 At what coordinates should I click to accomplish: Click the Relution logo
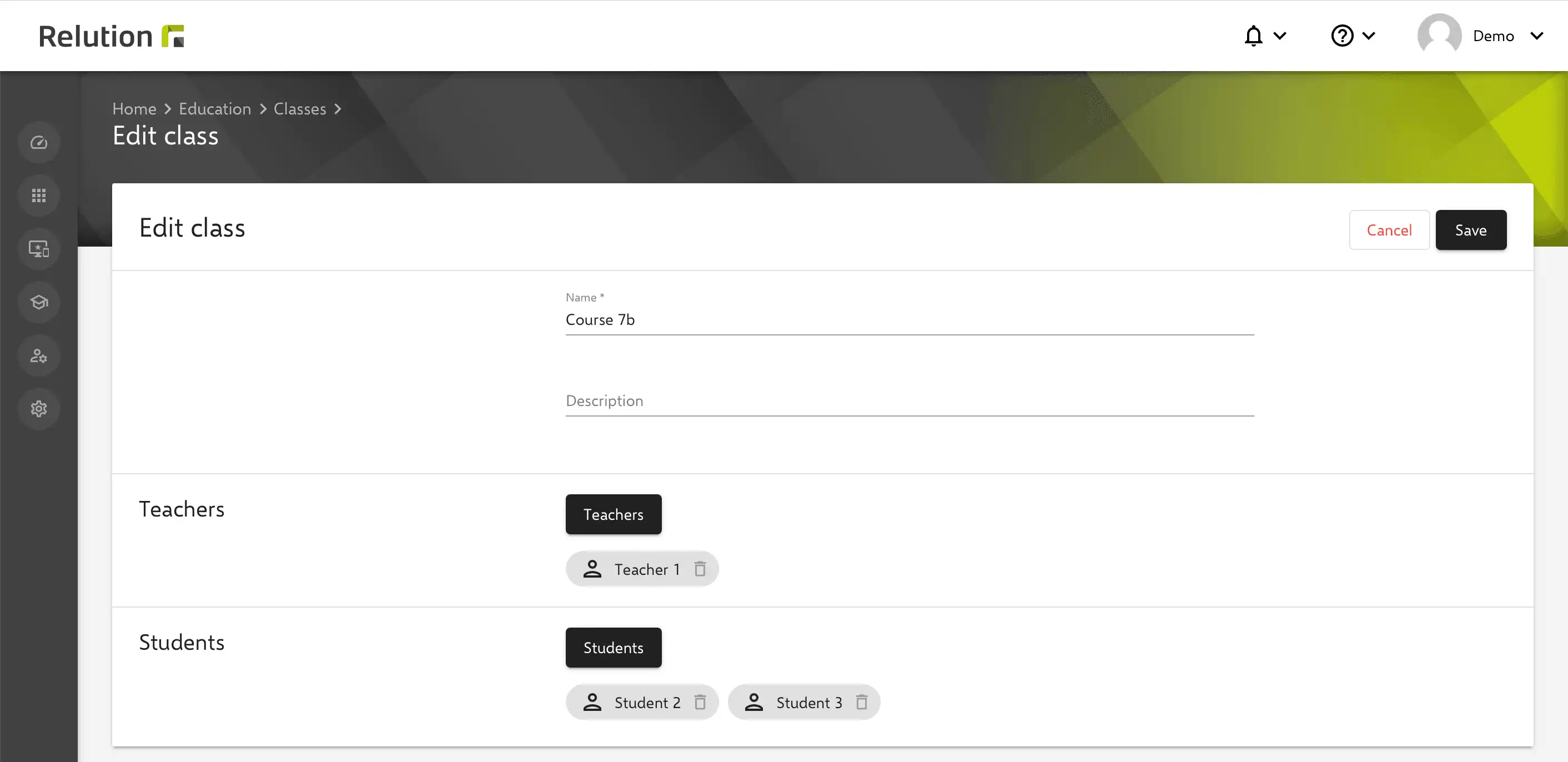112,36
